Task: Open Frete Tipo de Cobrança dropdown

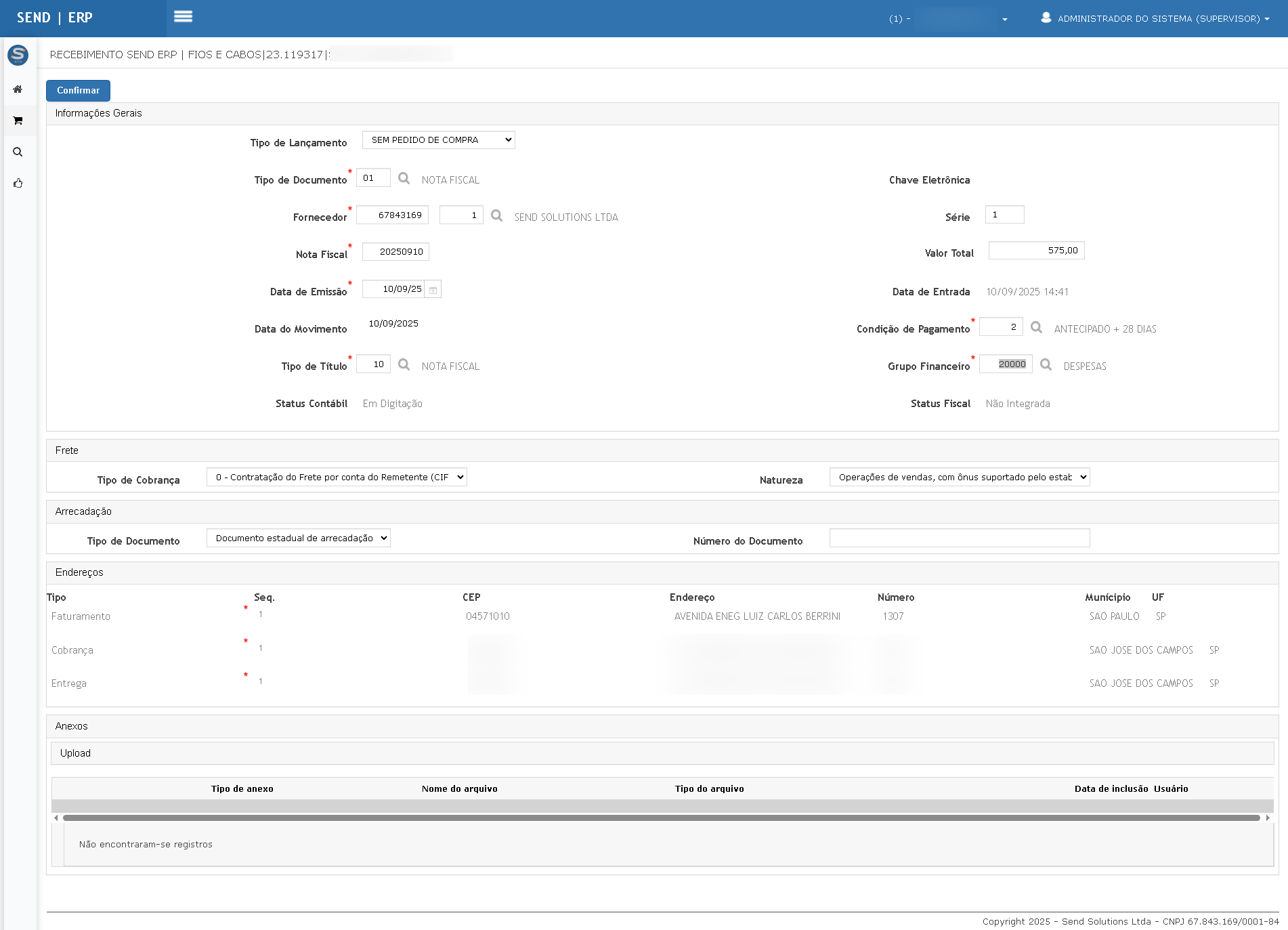Action: pyautogui.click(x=337, y=478)
